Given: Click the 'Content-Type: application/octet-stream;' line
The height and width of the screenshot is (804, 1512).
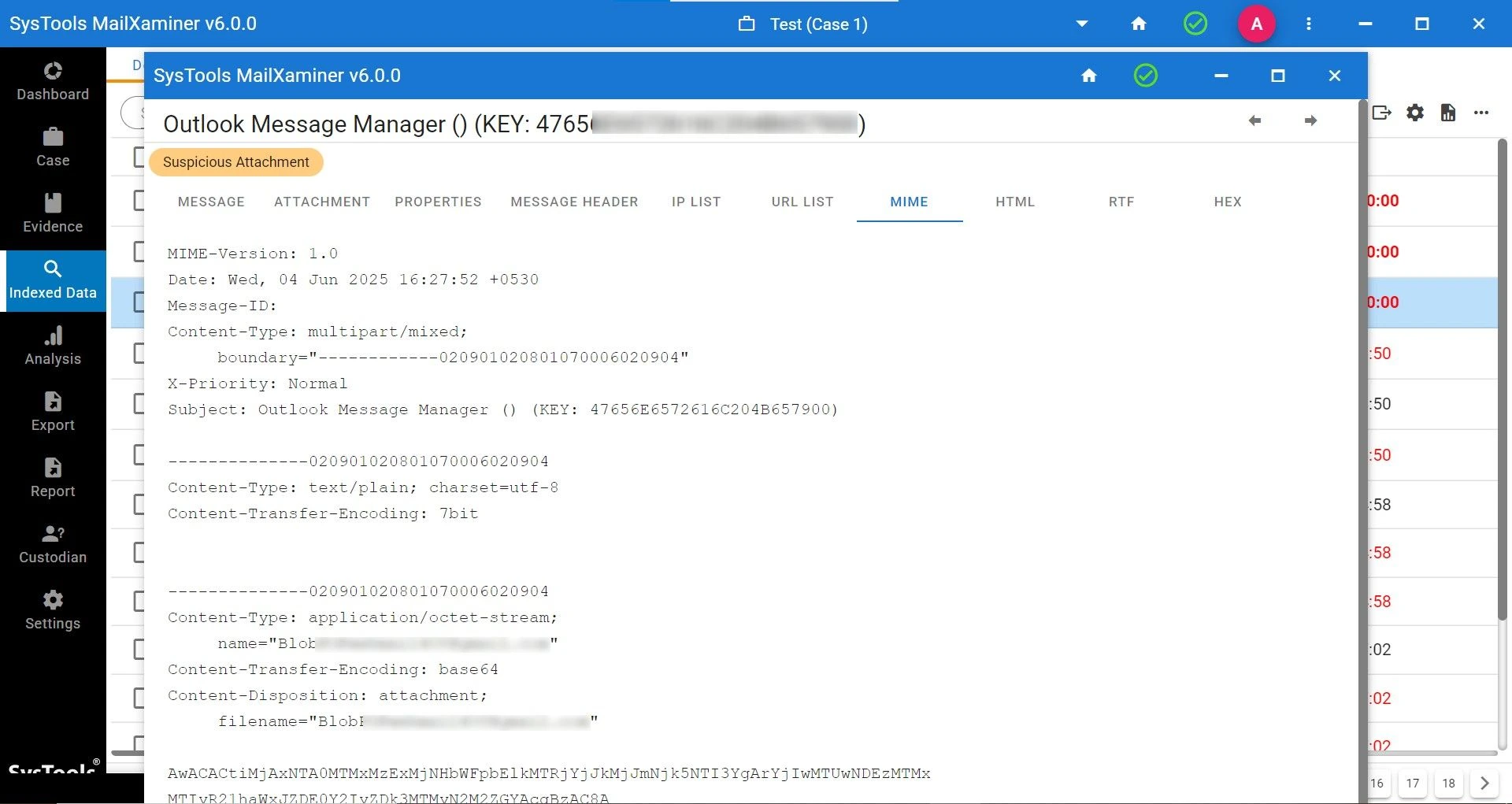Looking at the screenshot, I should (x=363, y=617).
